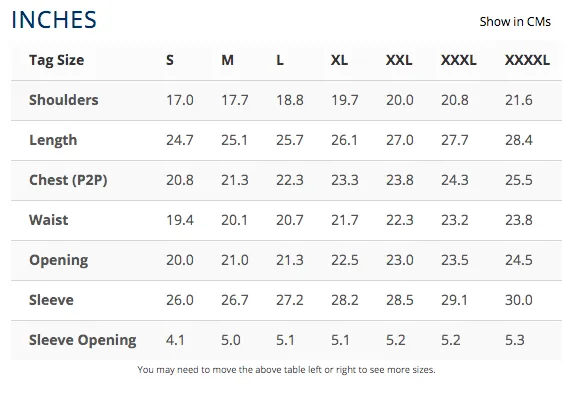The image size is (570, 393).
Task: Select the M Sleeve value 26.7
Action: [x=234, y=300]
